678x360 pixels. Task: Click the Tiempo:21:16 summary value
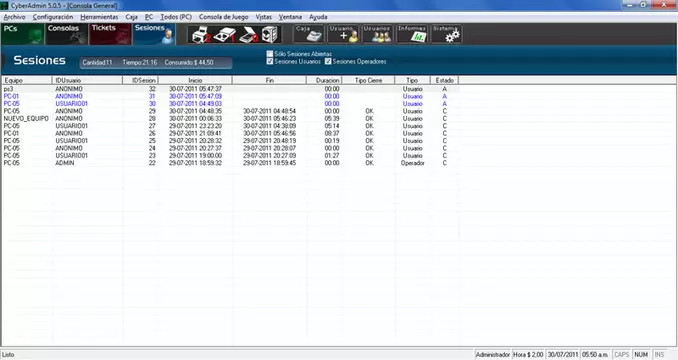pyautogui.click(x=139, y=63)
